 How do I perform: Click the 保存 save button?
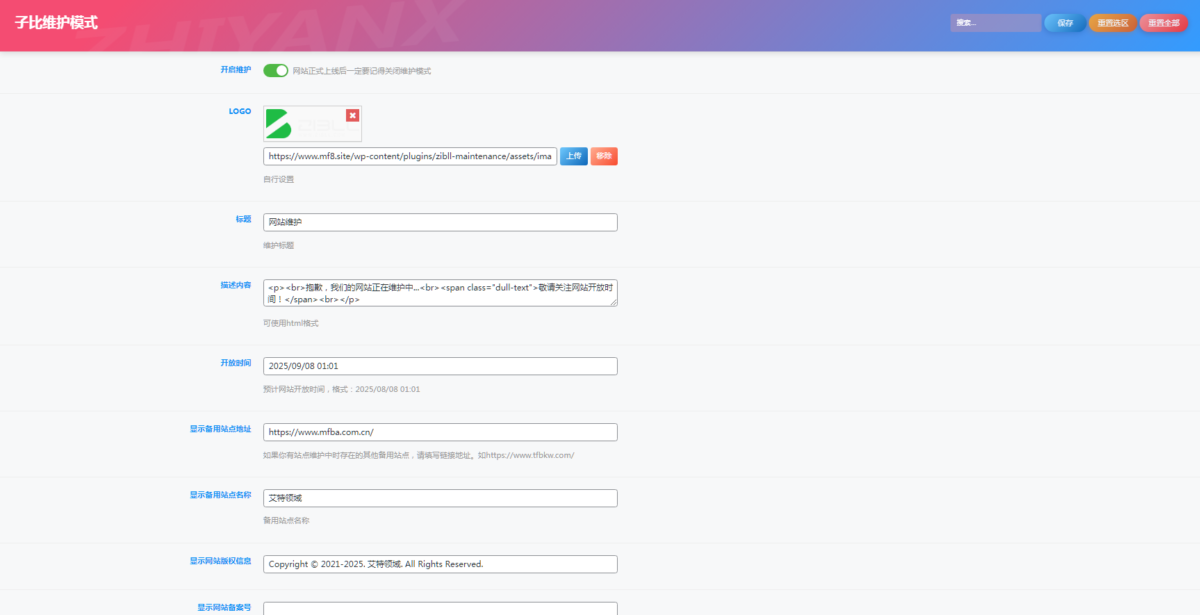pyautogui.click(x=1064, y=23)
